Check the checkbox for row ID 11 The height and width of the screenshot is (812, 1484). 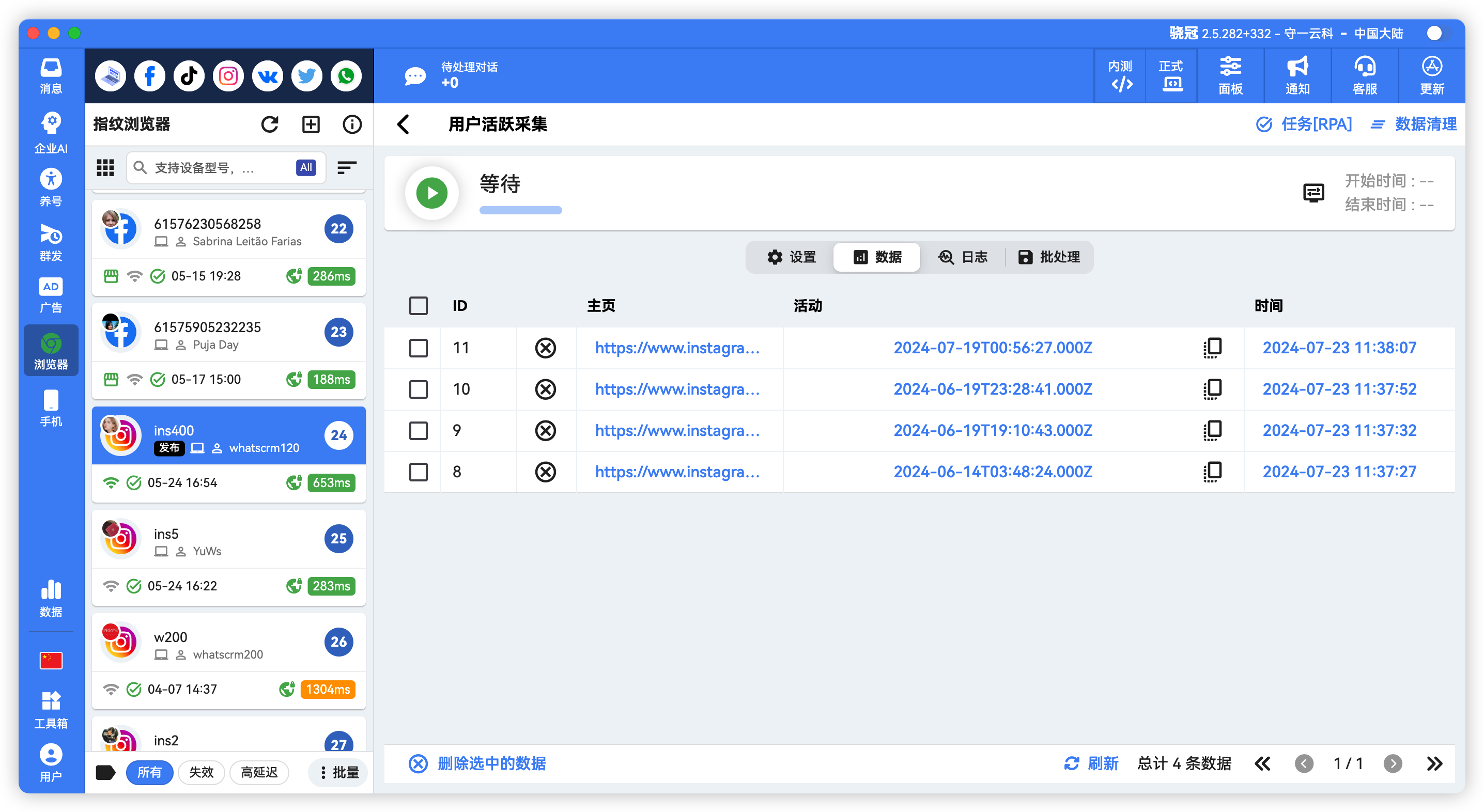click(418, 348)
